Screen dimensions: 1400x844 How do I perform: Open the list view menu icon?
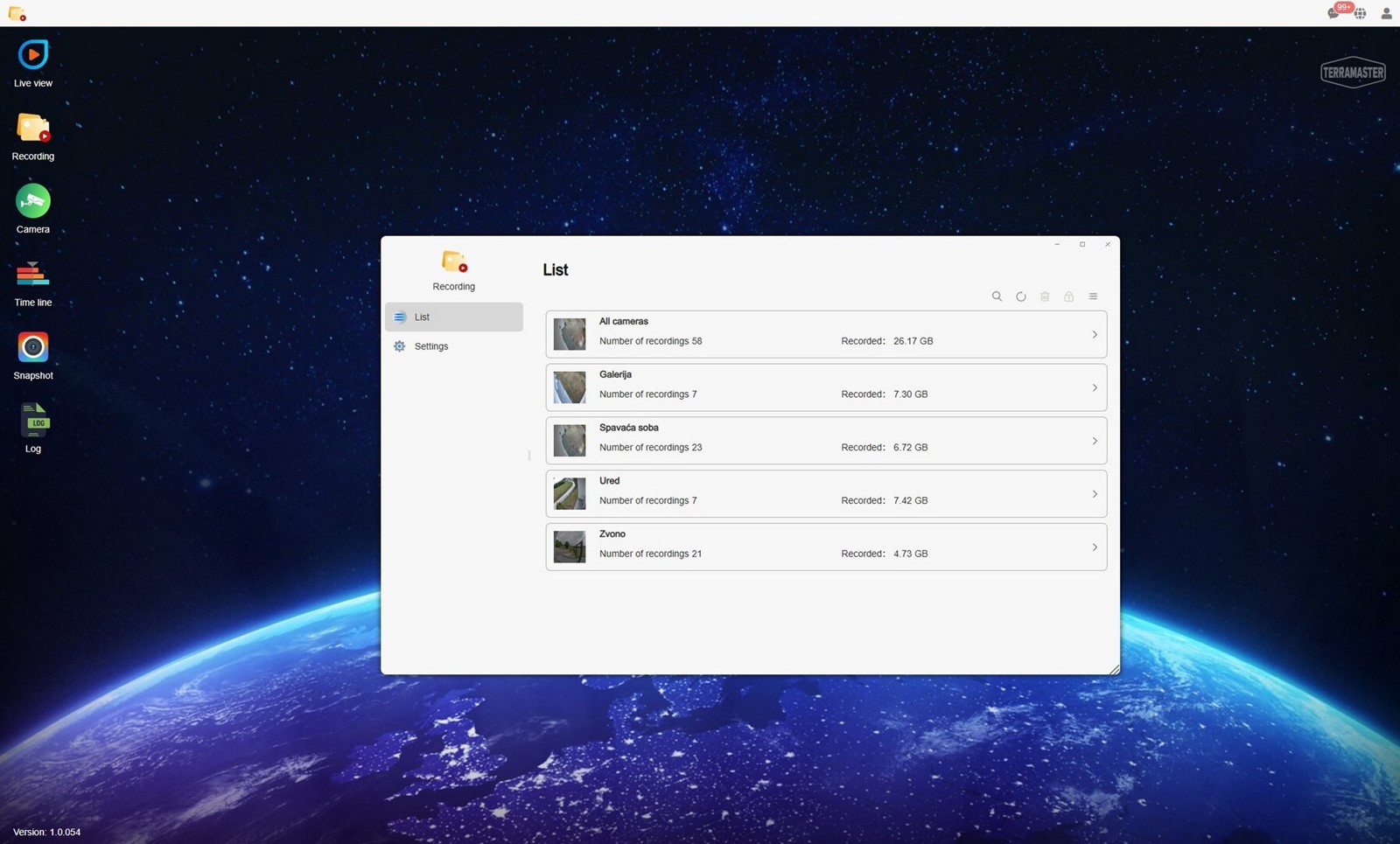coord(1093,296)
